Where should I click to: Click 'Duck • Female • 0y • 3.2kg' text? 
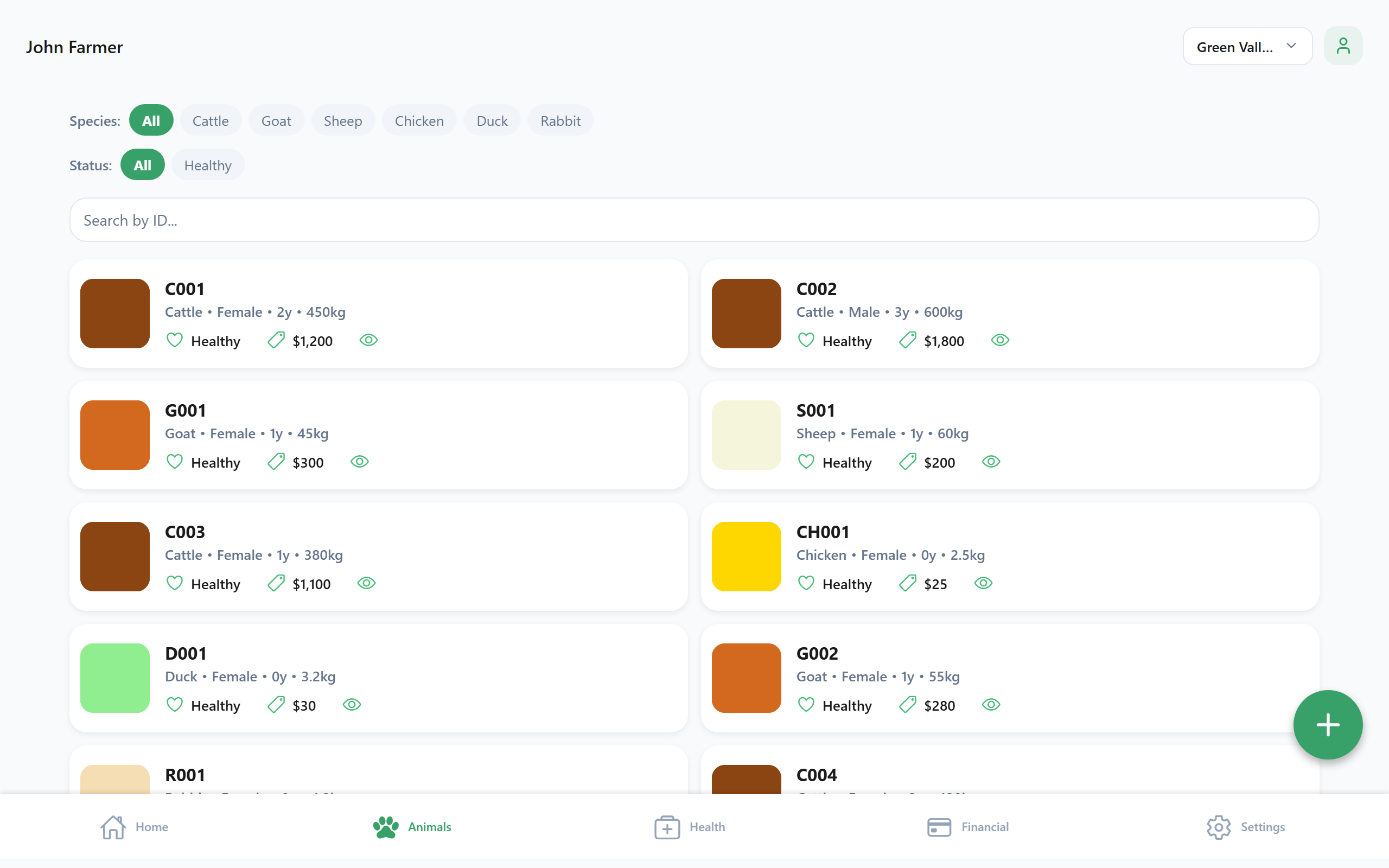click(x=250, y=677)
